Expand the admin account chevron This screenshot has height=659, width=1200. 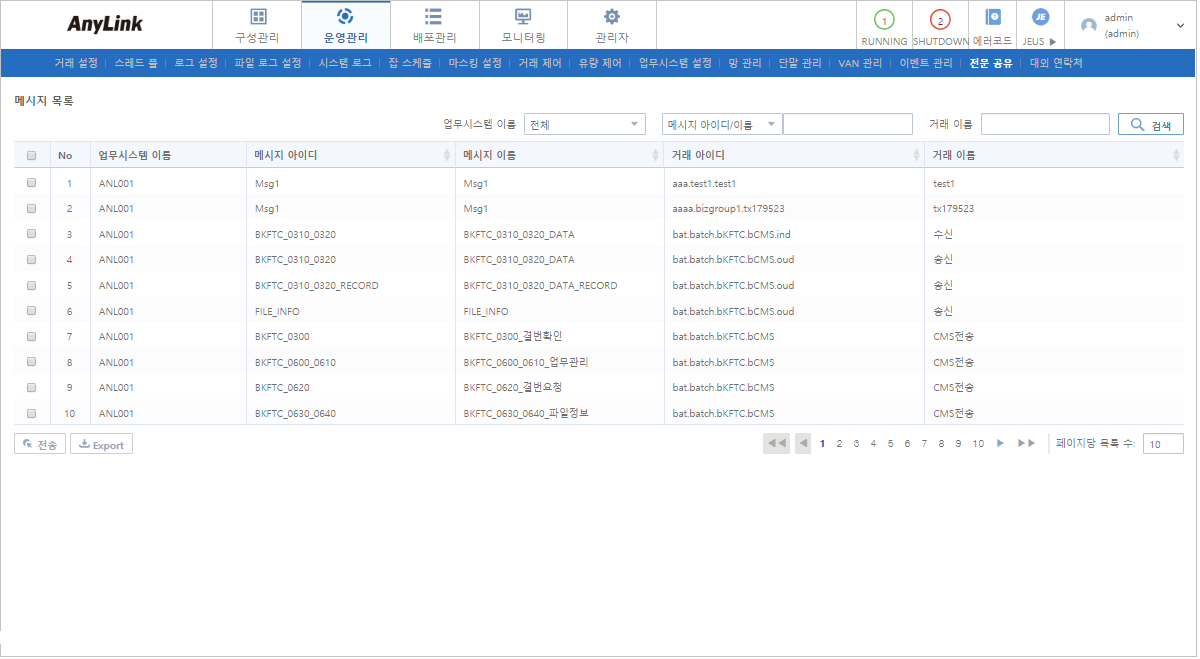point(1180,26)
